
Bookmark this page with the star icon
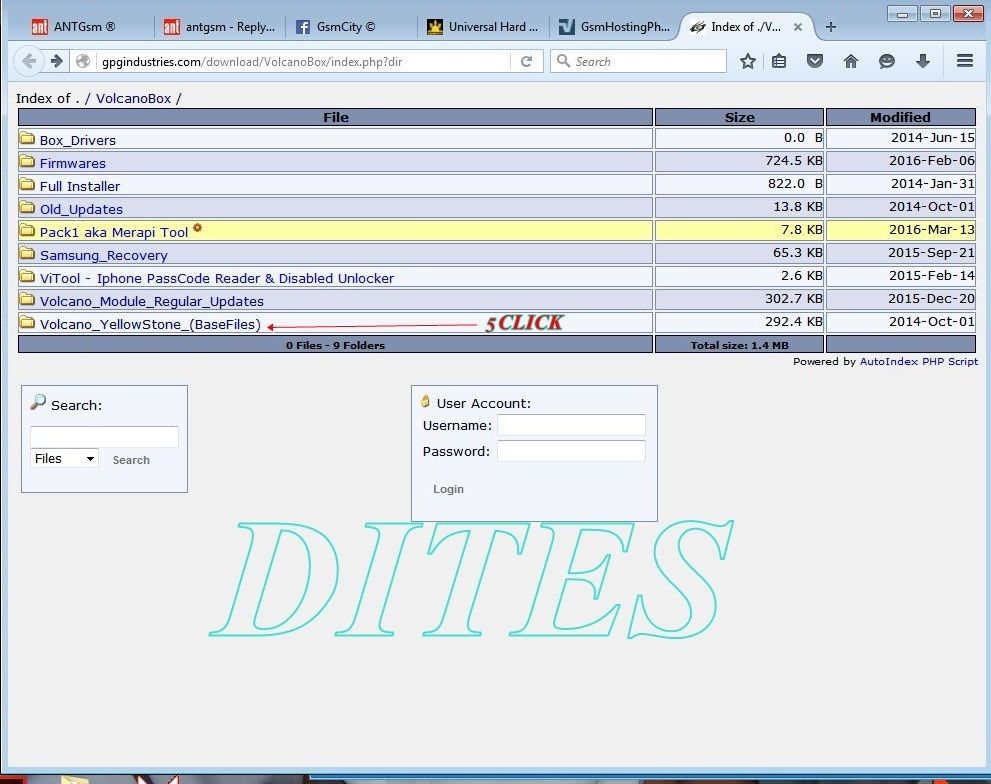click(x=748, y=61)
